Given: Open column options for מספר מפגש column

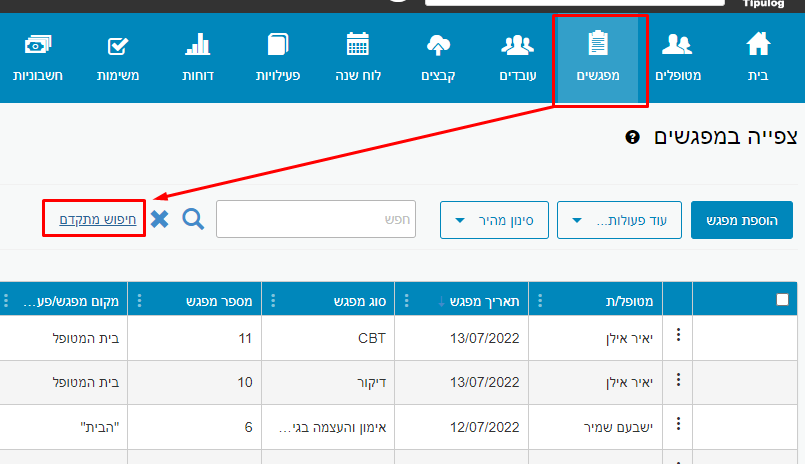Looking at the screenshot, I should [x=140, y=301].
